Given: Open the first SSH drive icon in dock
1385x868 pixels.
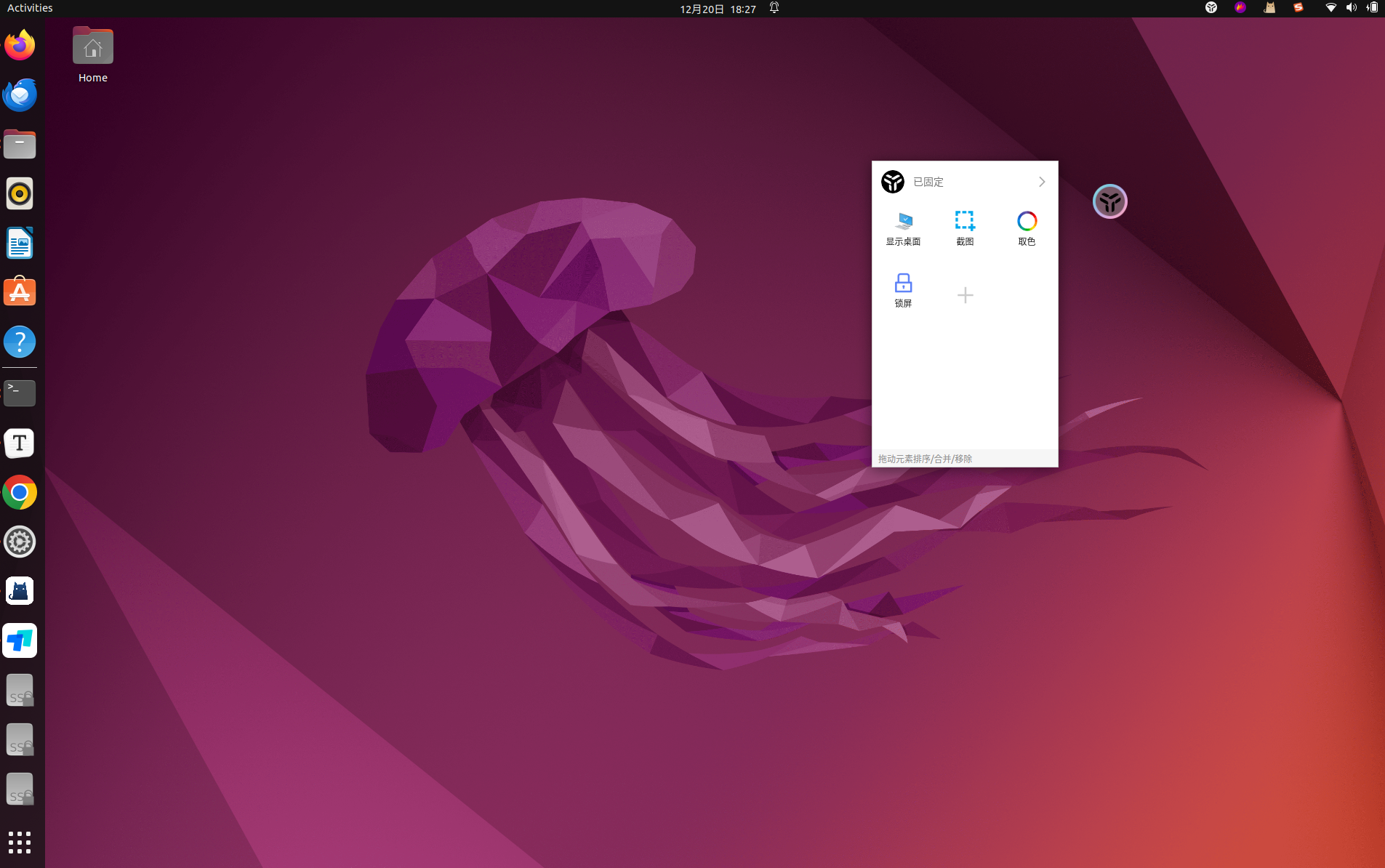Looking at the screenshot, I should pyautogui.click(x=20, y=690).
